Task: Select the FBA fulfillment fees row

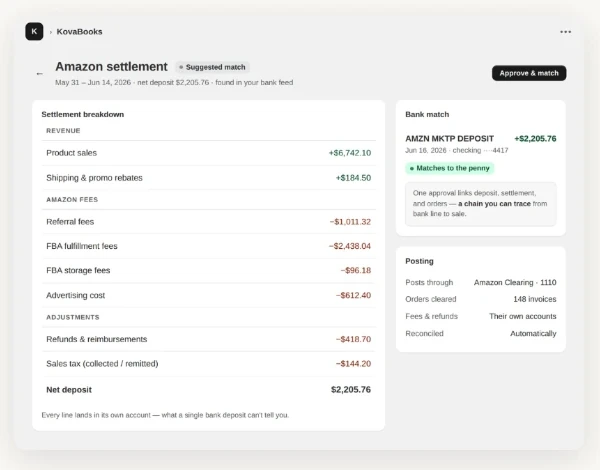Action: click(x=209, y=246)
